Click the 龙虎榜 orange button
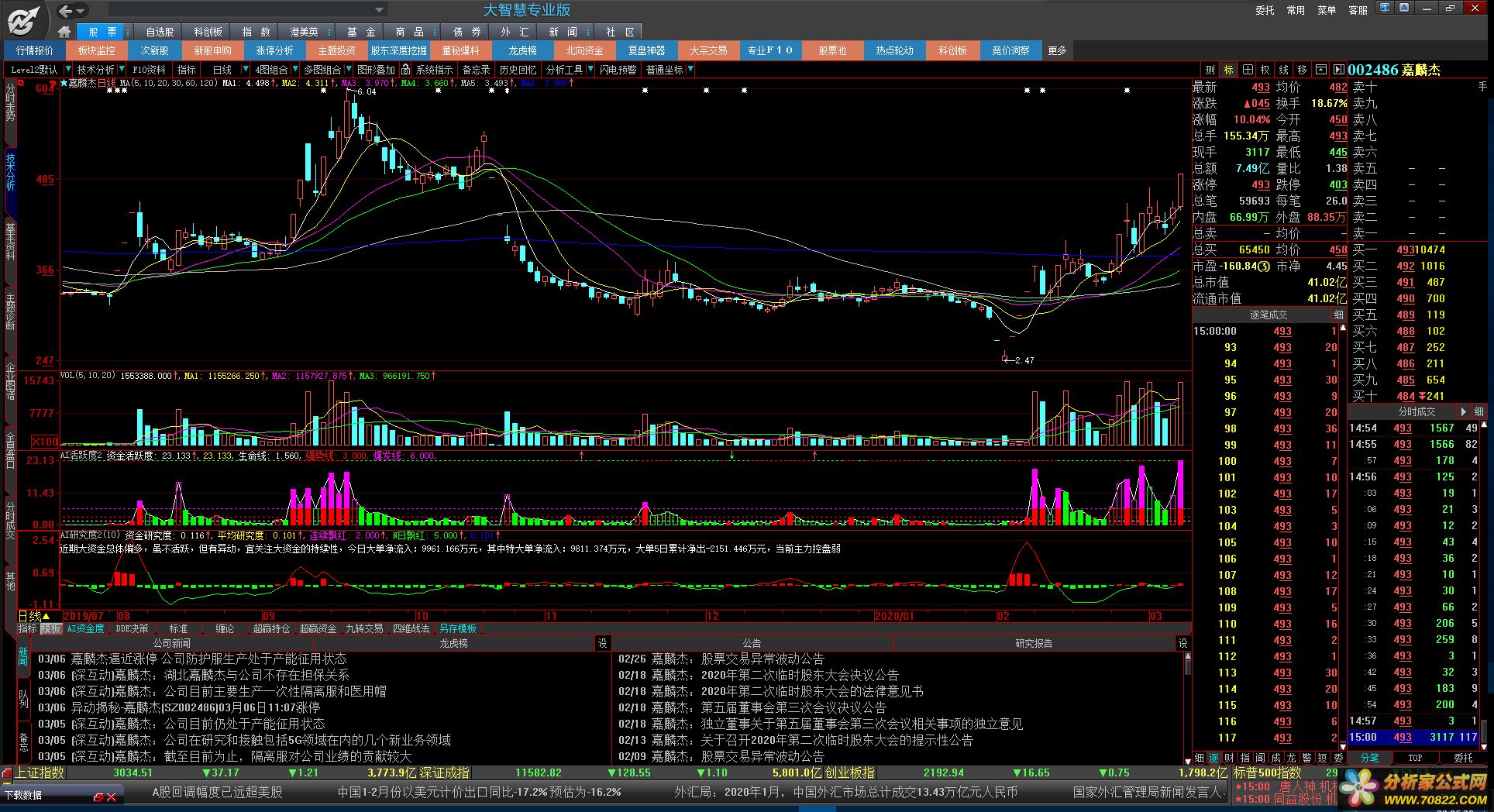1494x812 pixels. click(x=522, y=50)
